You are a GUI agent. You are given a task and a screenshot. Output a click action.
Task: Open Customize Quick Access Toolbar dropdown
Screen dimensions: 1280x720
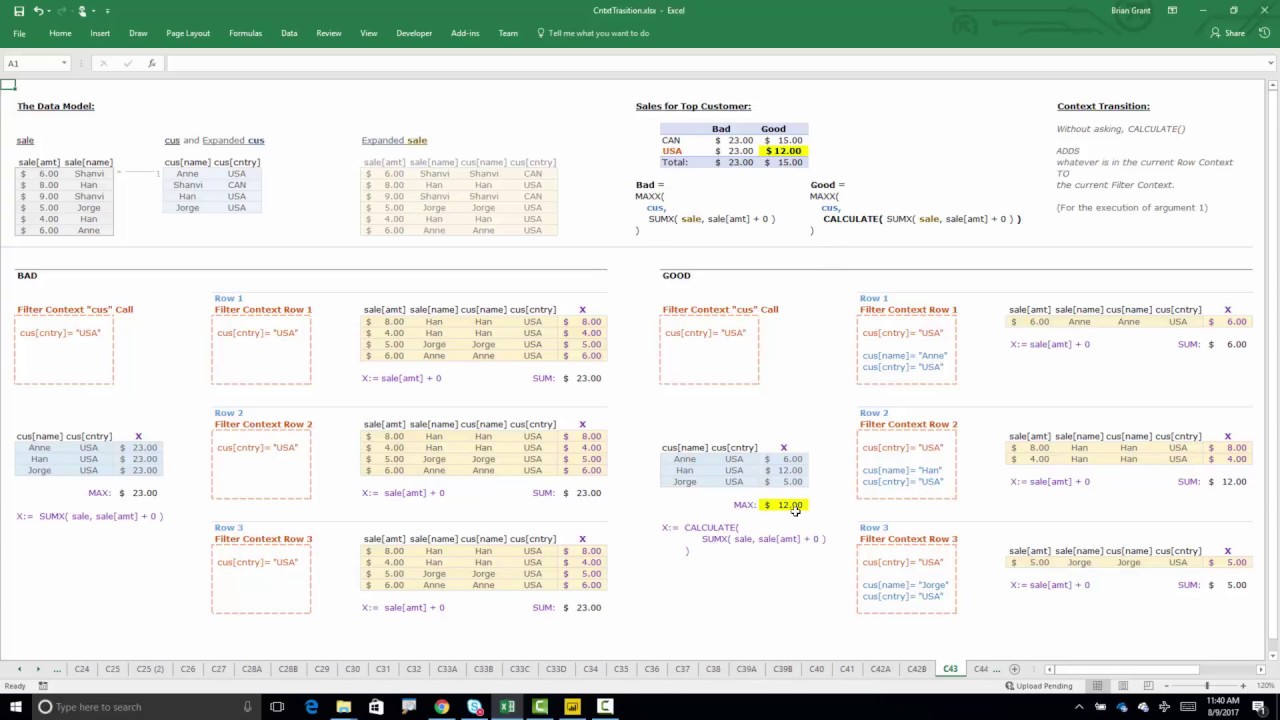pyautogui.click(x=107, y=11)
